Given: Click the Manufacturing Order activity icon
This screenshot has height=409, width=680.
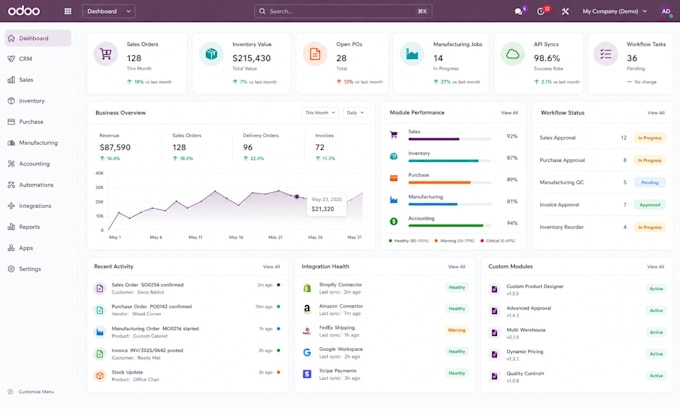Looking at the screenshot, I should 100,332.
